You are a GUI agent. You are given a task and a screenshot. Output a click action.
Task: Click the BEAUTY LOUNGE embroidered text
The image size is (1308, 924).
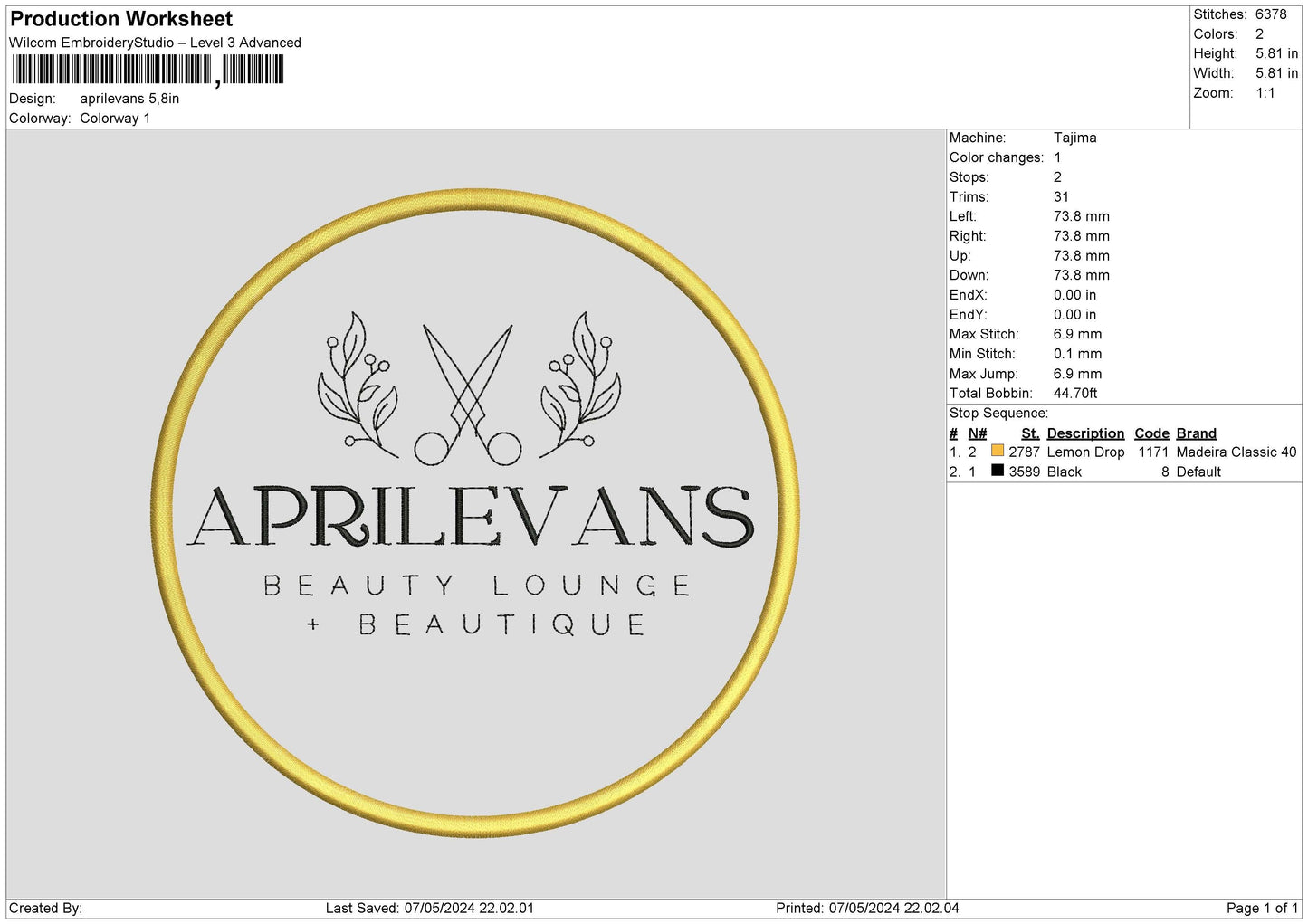[477, 586]
